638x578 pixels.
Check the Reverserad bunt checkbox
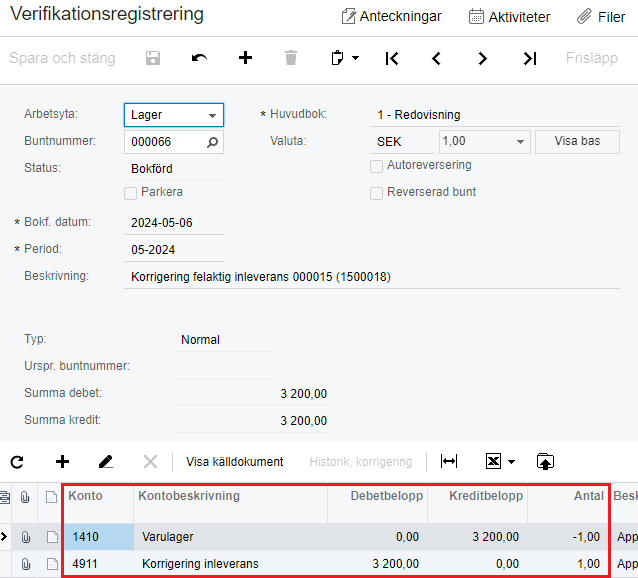377,193
